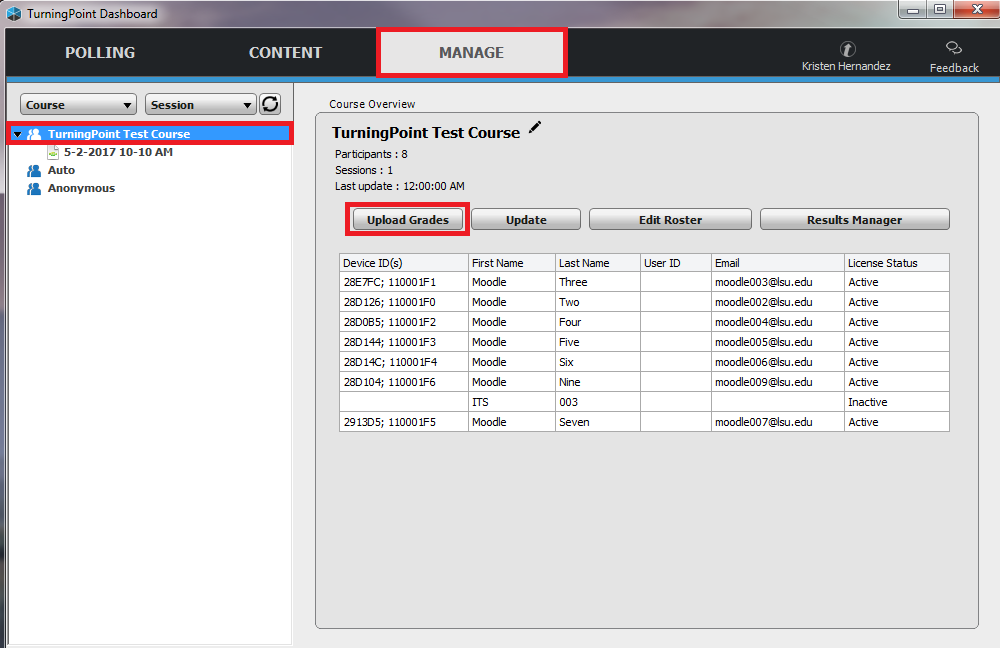Click the moodle004@lsu.edu email cell
This screenshot has height=648, width=1000.
point(777,322)
